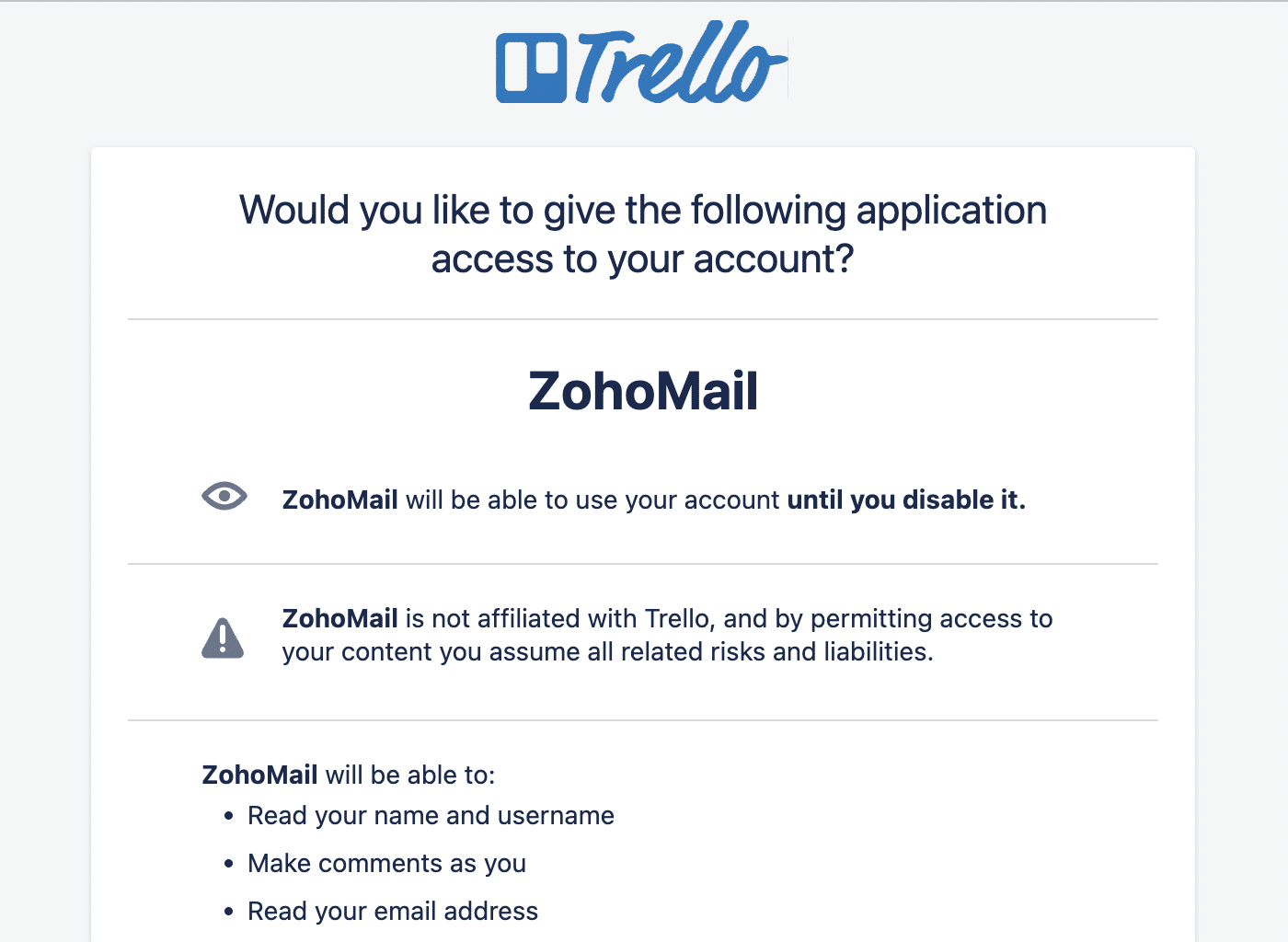This screenshot has height=942, width=1288.
Task: Click bullet before 'Read your name and username'
Action: (229, 816)
